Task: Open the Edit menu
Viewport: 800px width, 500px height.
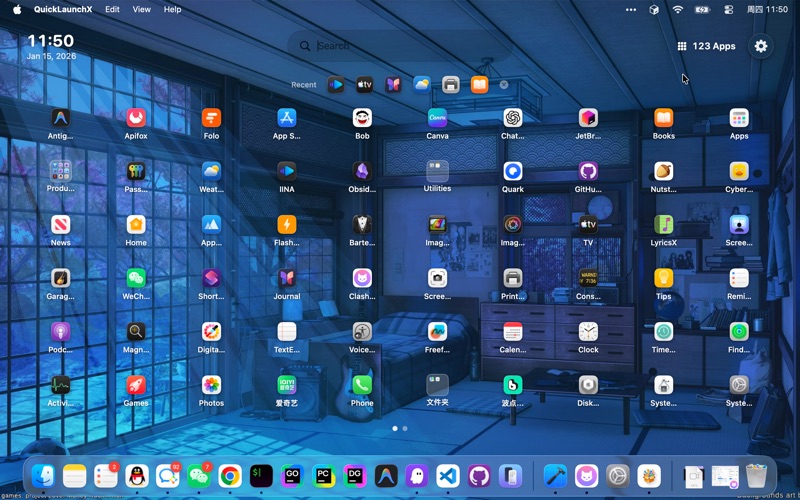Action: coord(112,9)
